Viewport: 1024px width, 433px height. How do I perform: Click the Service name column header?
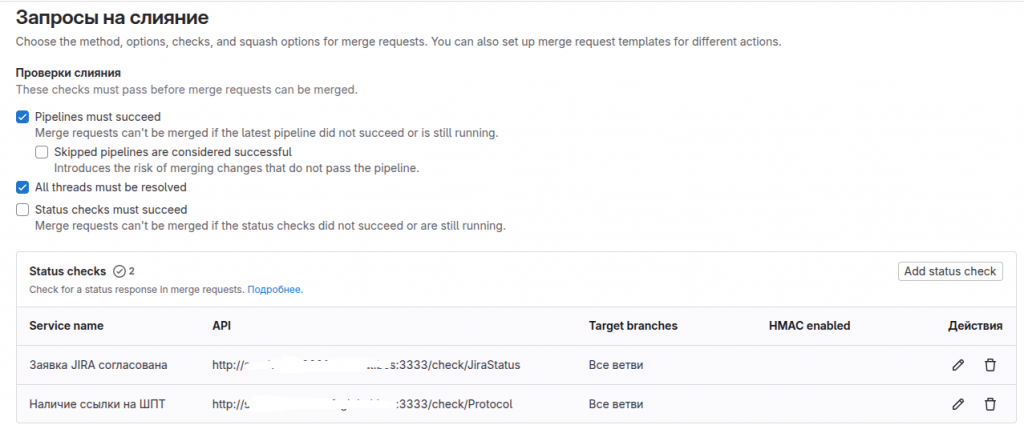click(x=67, y=326)
